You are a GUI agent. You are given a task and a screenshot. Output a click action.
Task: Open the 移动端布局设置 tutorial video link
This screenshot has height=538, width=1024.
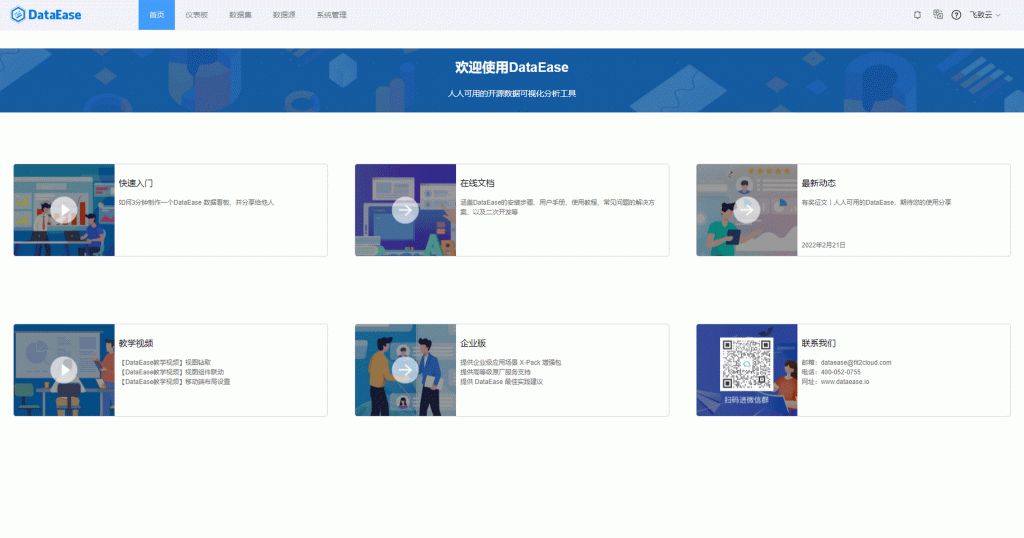click(174, 382)
